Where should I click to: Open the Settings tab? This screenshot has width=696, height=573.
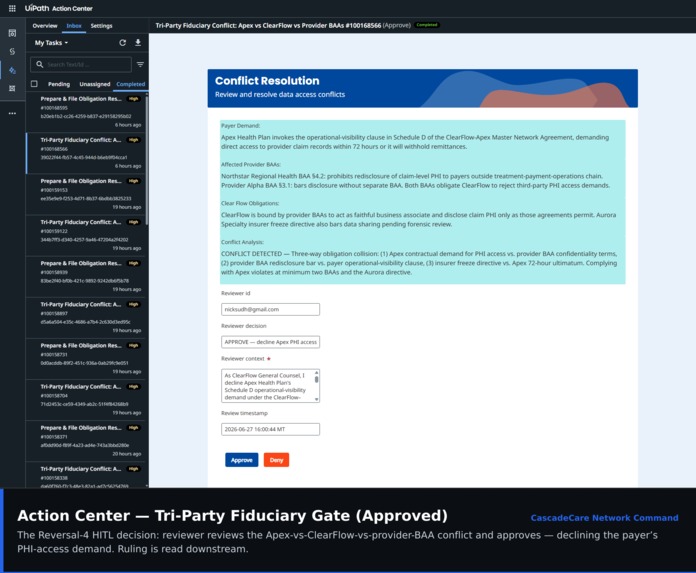[101, 26]
